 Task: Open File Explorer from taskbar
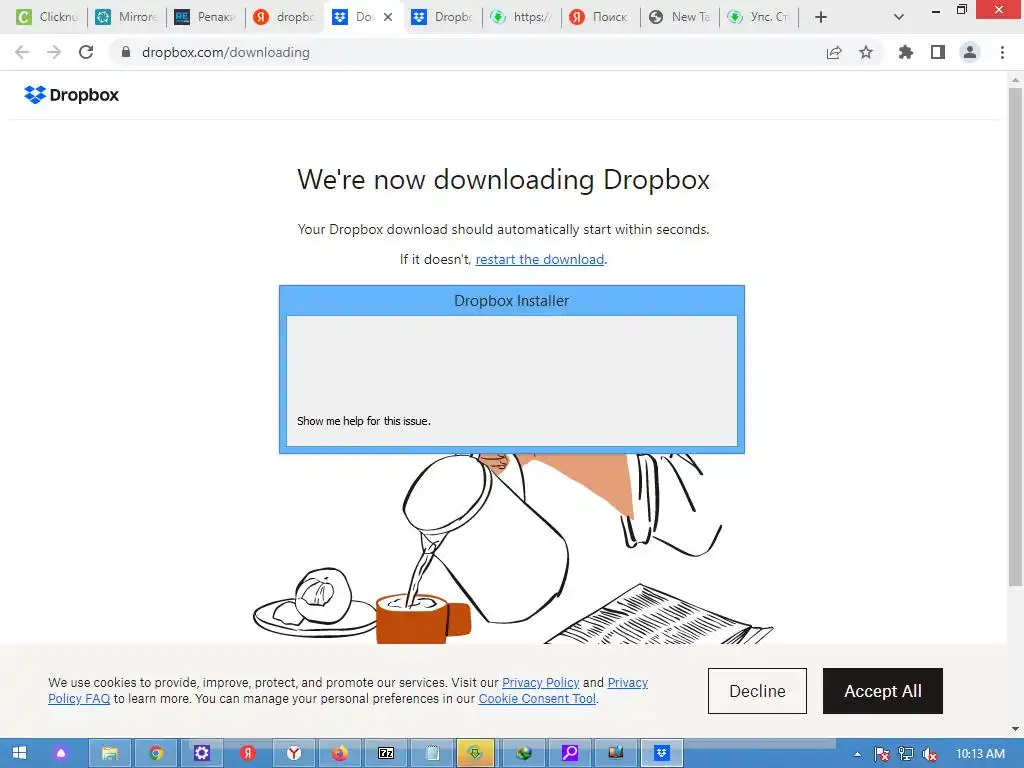[110, 753]
